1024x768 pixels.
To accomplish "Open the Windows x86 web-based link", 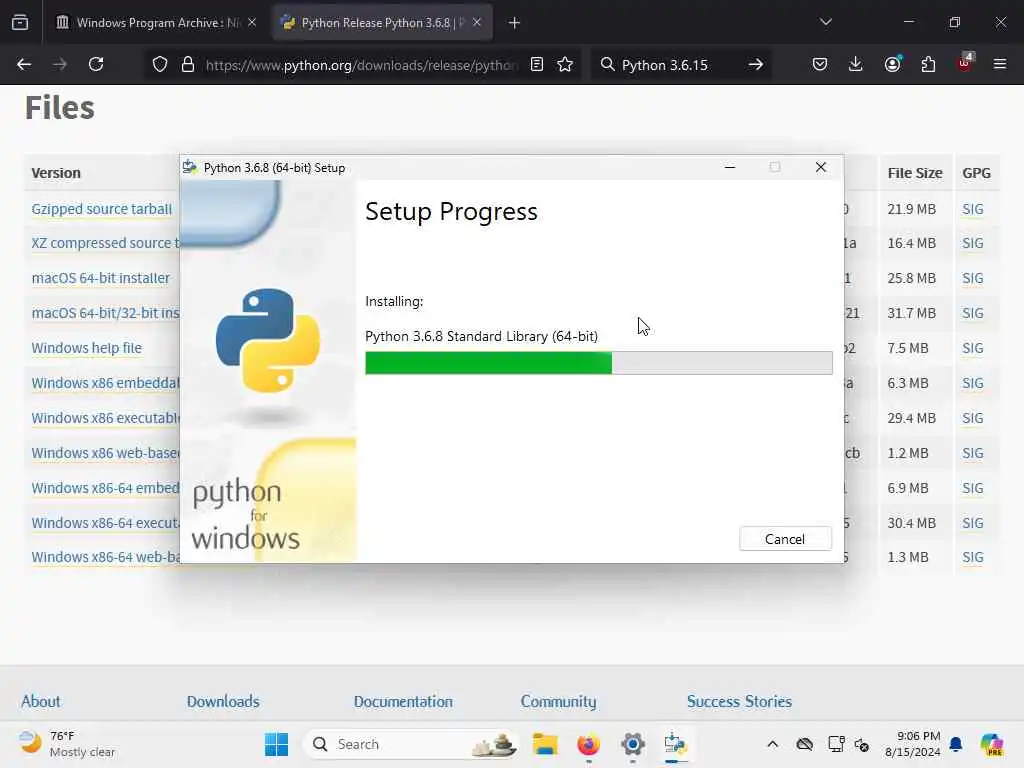I will (x=105, y=453).
